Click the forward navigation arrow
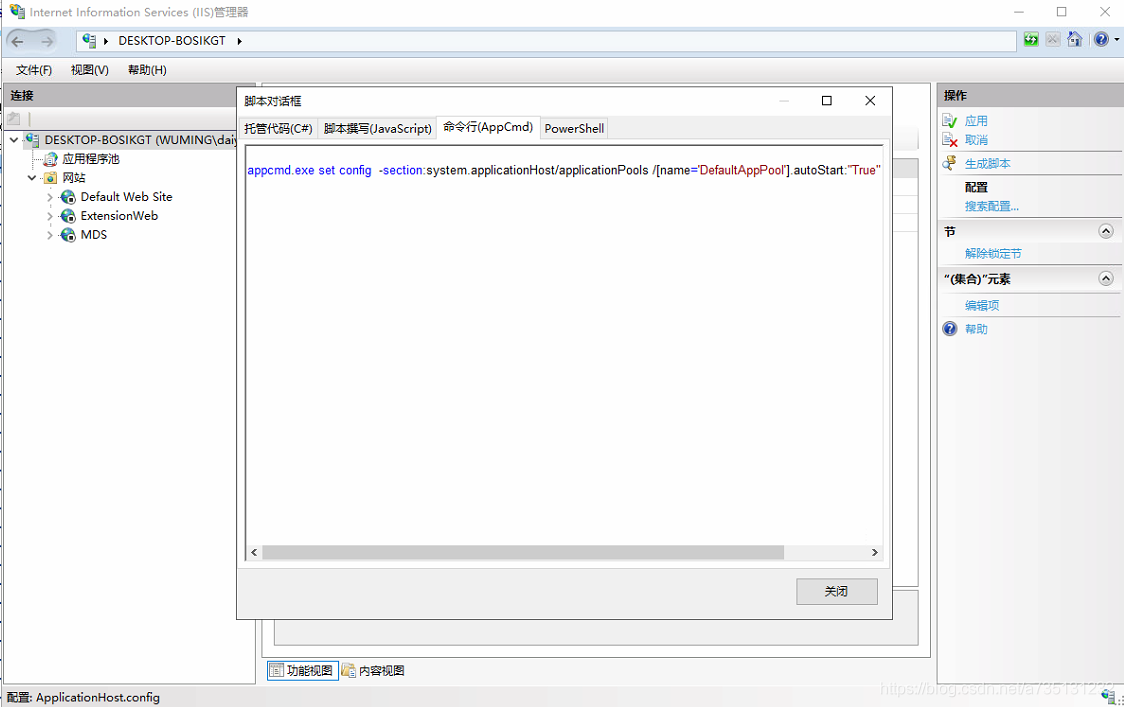Screen dimensions: 1124x707 47,42
